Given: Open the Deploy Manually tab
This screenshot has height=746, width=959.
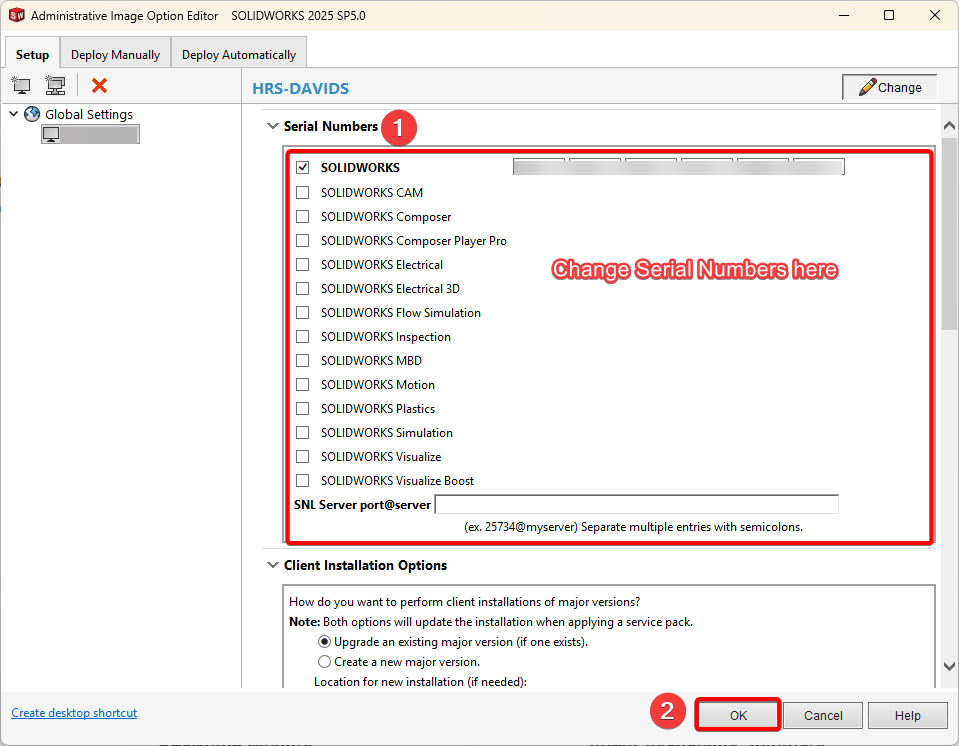Looking at the screenshot, I should click(x=115, y=54).
